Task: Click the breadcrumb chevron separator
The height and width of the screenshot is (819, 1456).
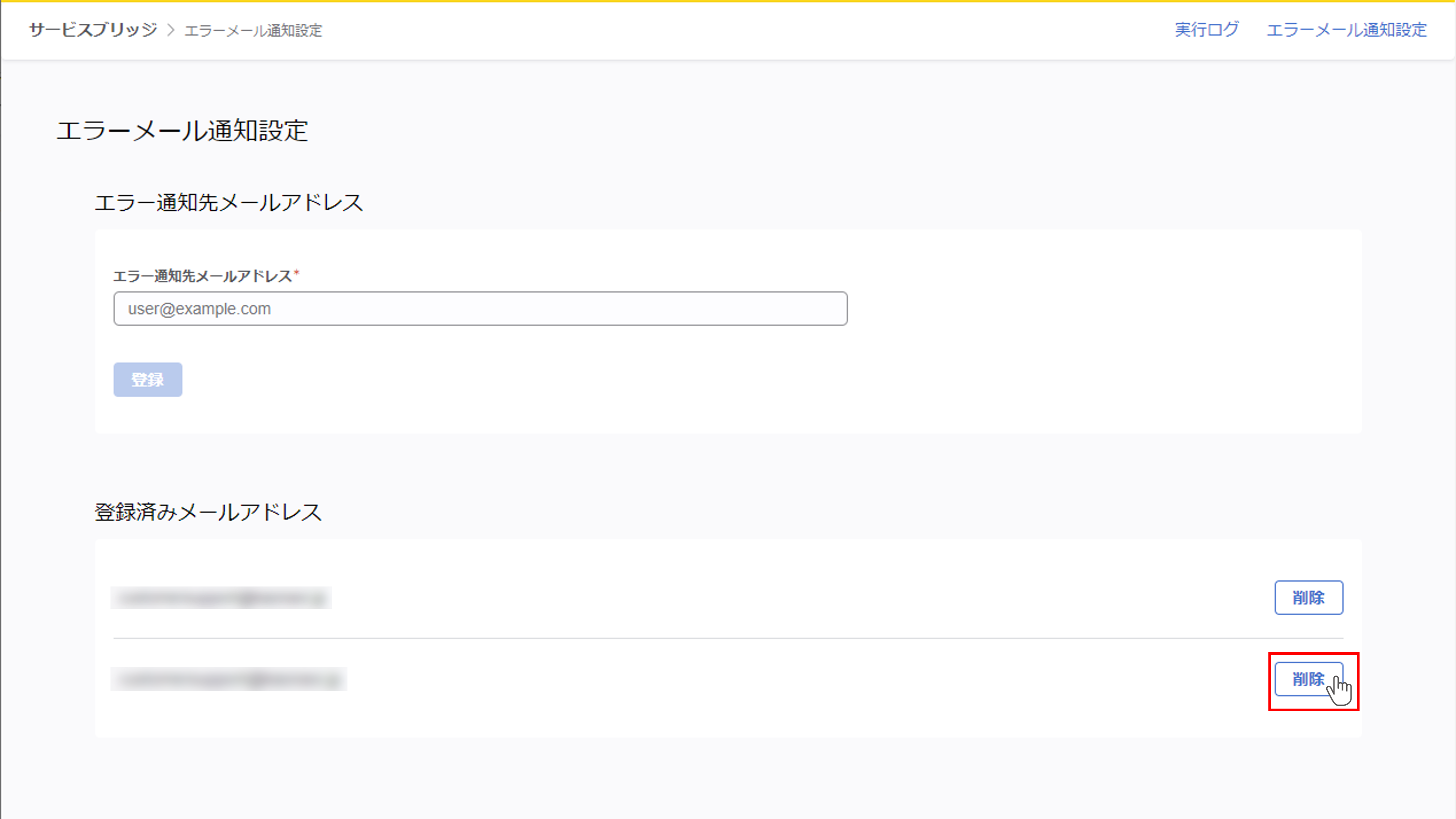Action: (171, 30)
